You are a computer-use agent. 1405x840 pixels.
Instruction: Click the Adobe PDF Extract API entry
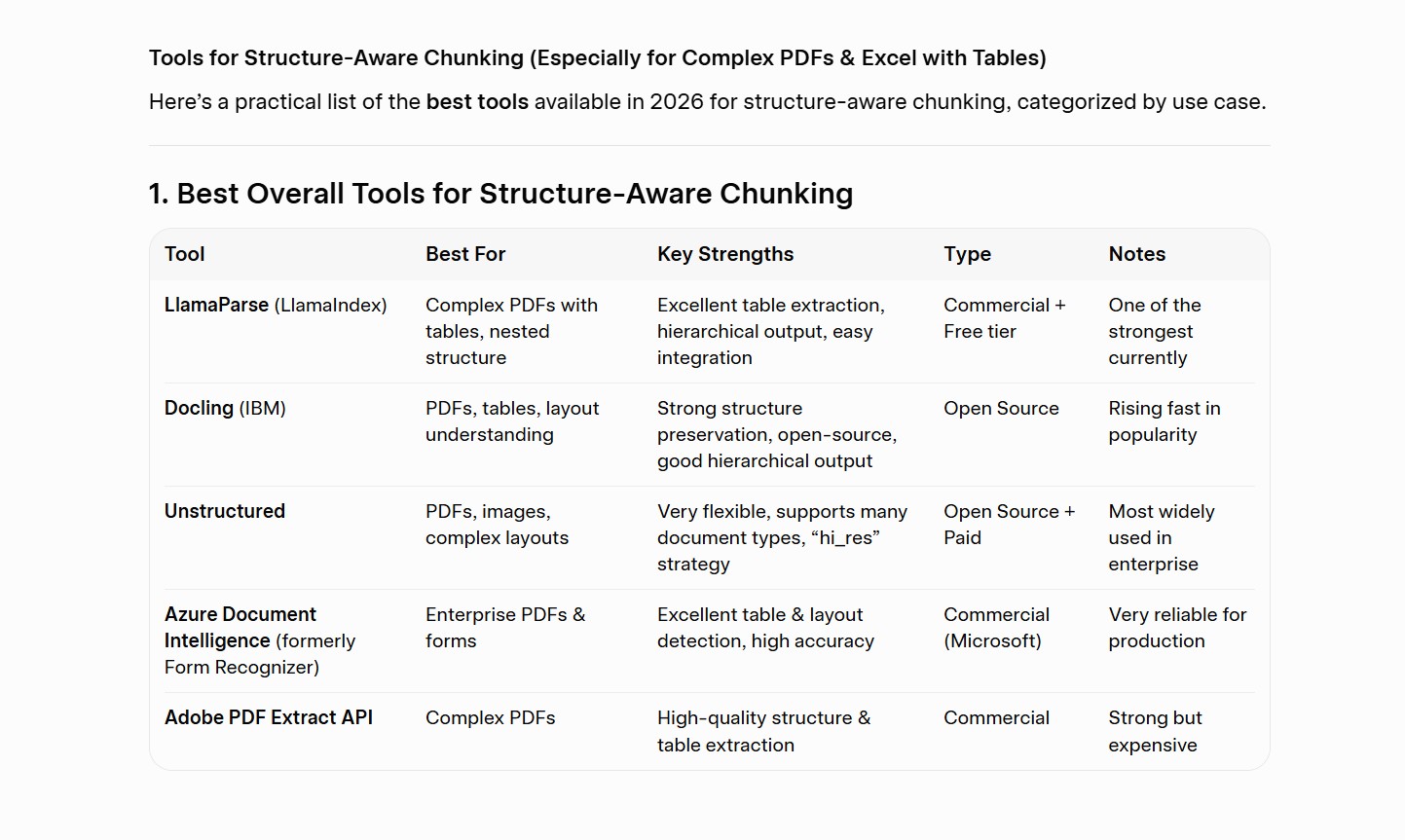pyautogui.click(x=269, y=717)
